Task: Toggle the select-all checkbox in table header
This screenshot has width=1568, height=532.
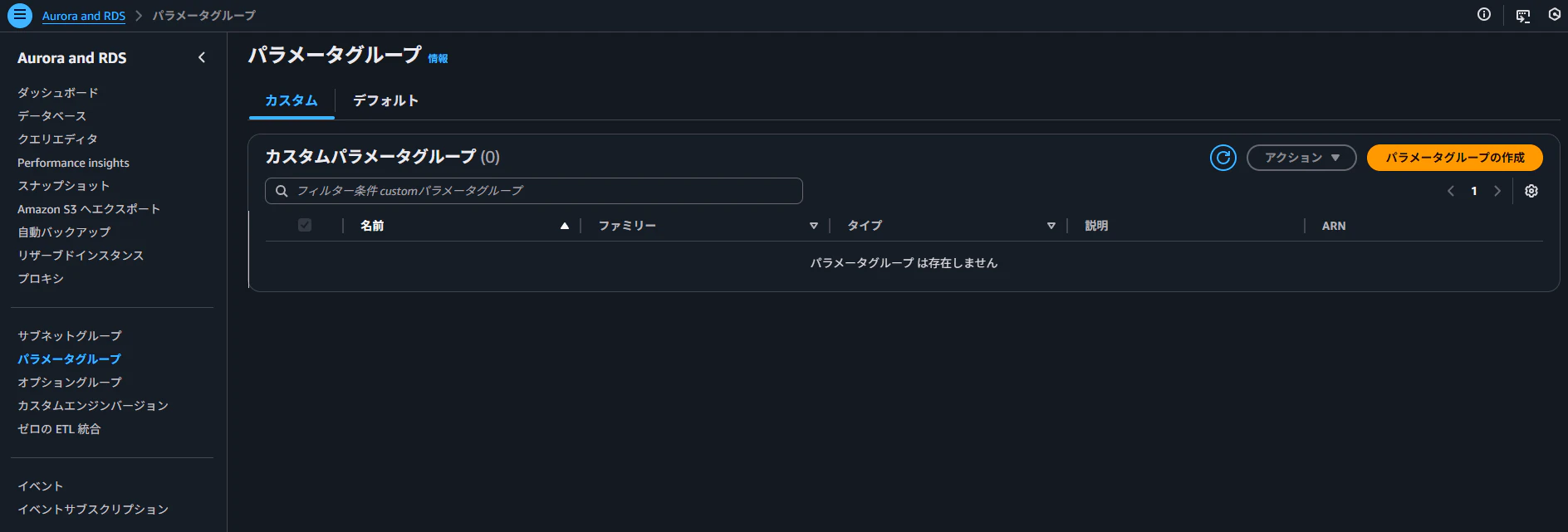Action: point(305,225)
